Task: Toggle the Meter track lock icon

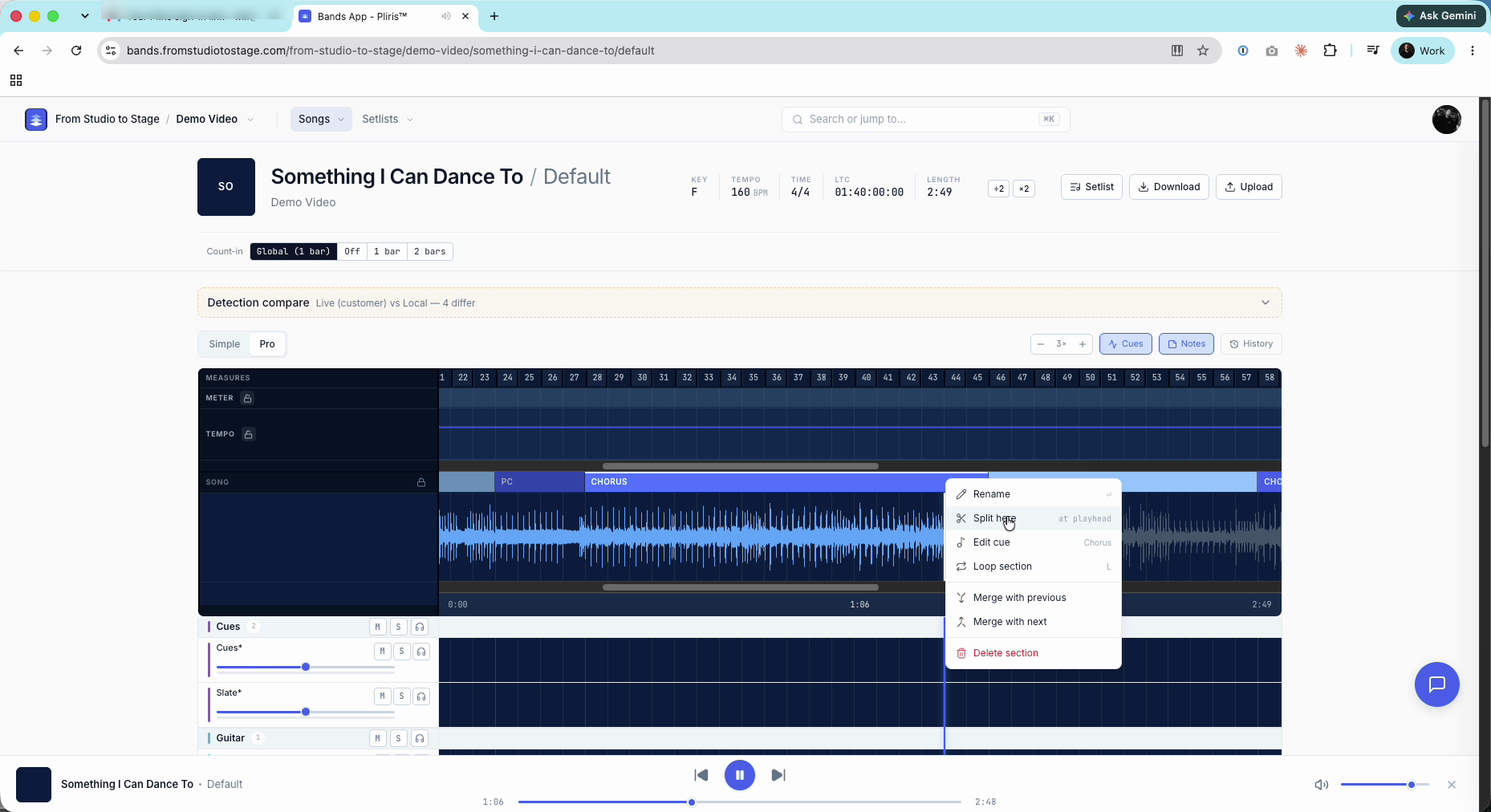Action: pos(248,398)
